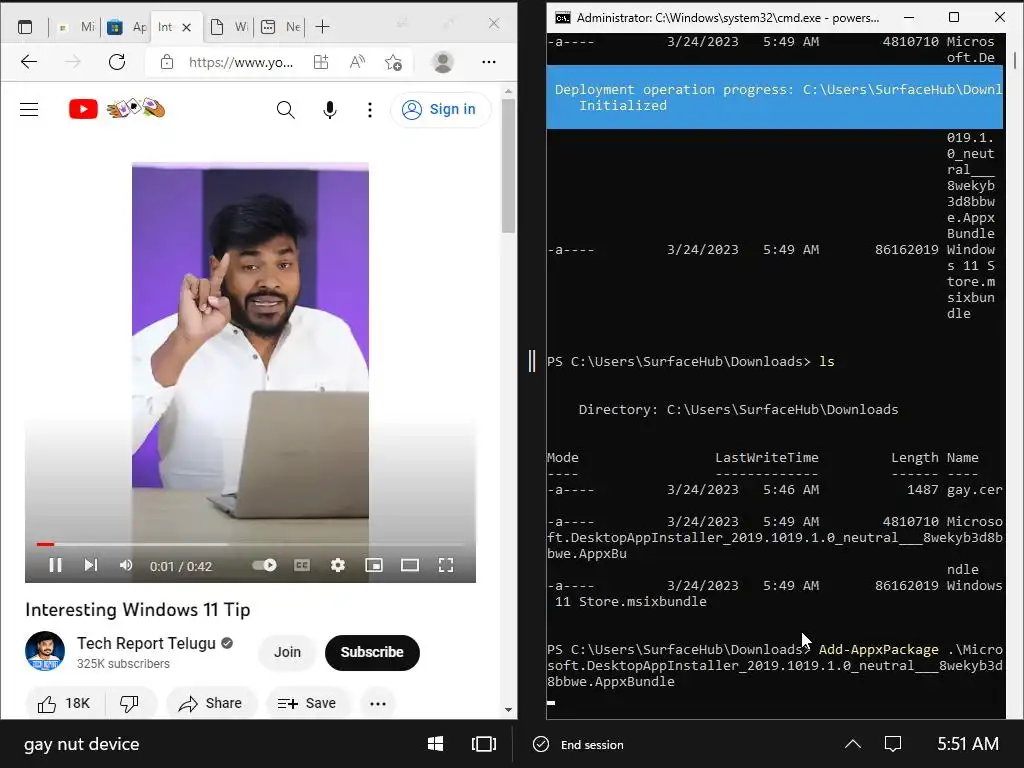Dislike the video
The height and width of the screenshot is (768, 1024).
[x=129, y=703]
